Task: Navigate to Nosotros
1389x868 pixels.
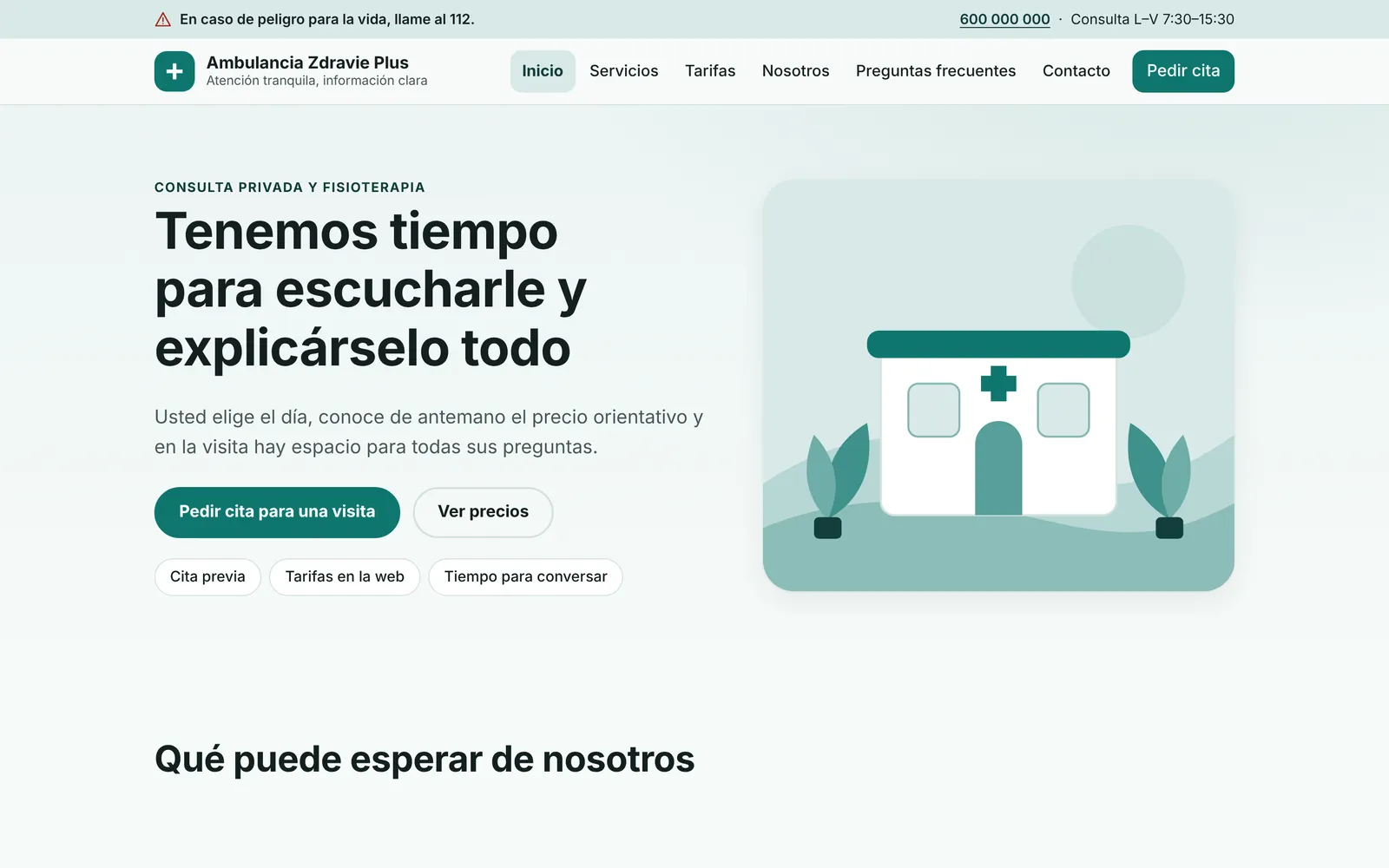Action: 796,71
